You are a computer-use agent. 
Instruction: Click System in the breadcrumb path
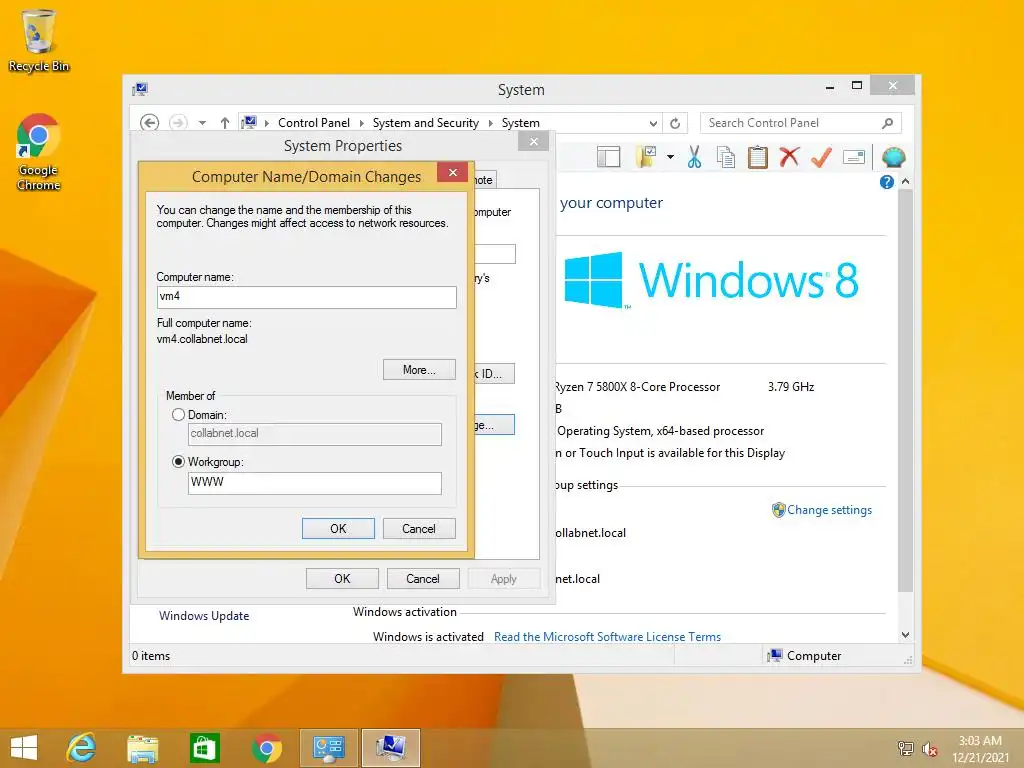520,123
